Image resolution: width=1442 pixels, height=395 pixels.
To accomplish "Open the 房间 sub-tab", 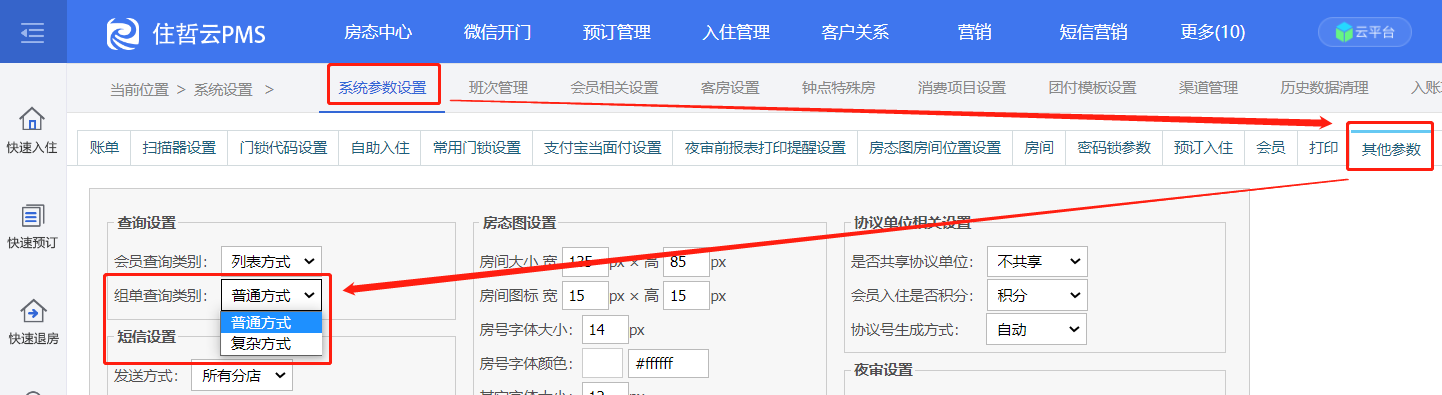I will tap(1039, 148).
